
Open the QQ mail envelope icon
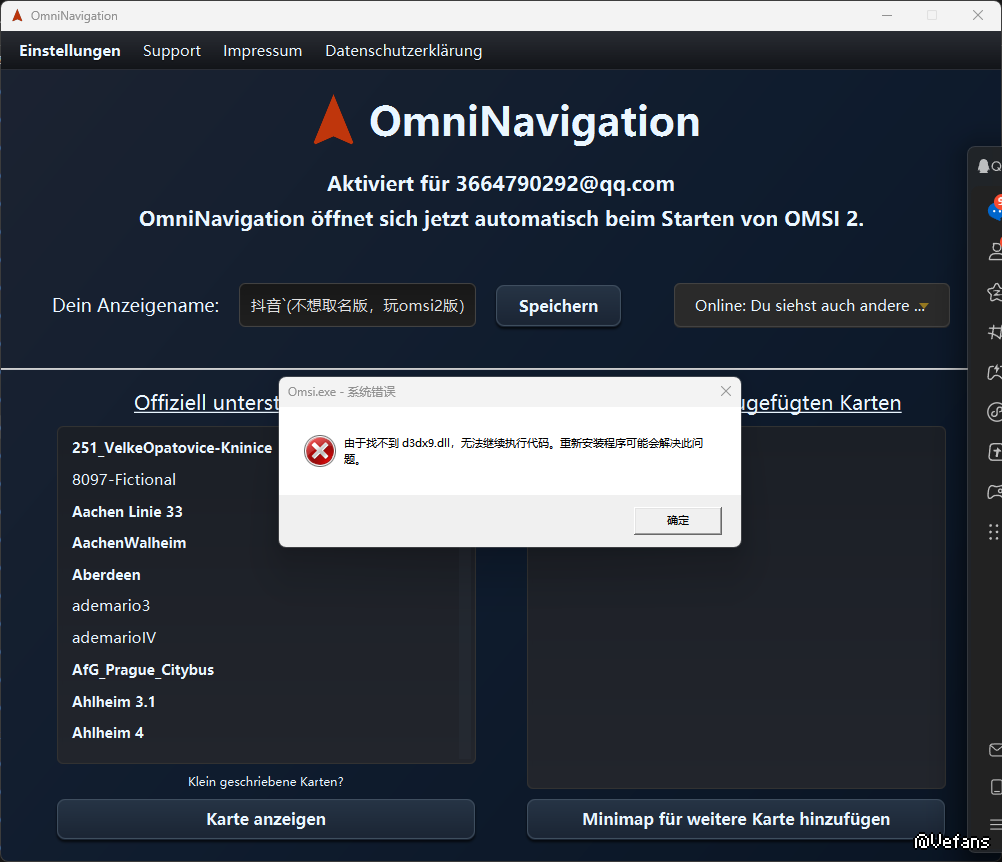point(995,749)
